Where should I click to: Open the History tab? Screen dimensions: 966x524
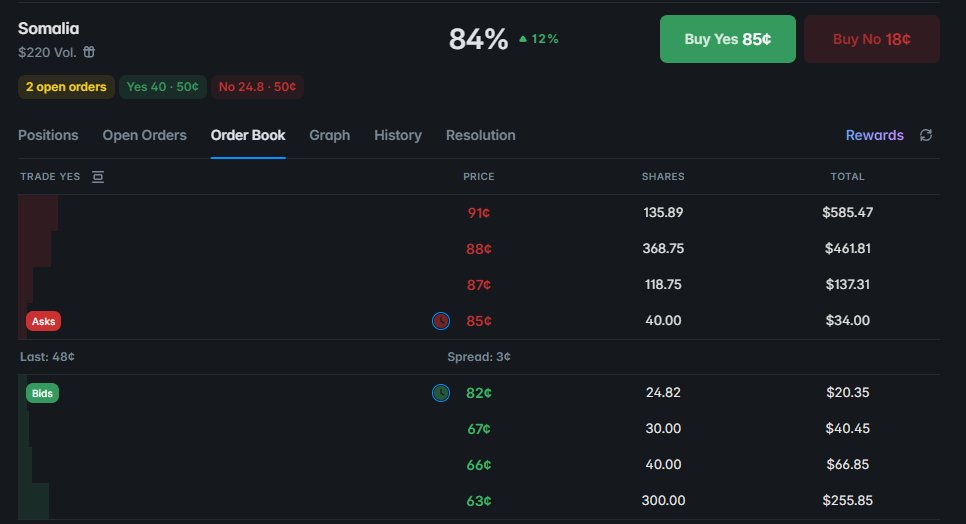point(398,135)
